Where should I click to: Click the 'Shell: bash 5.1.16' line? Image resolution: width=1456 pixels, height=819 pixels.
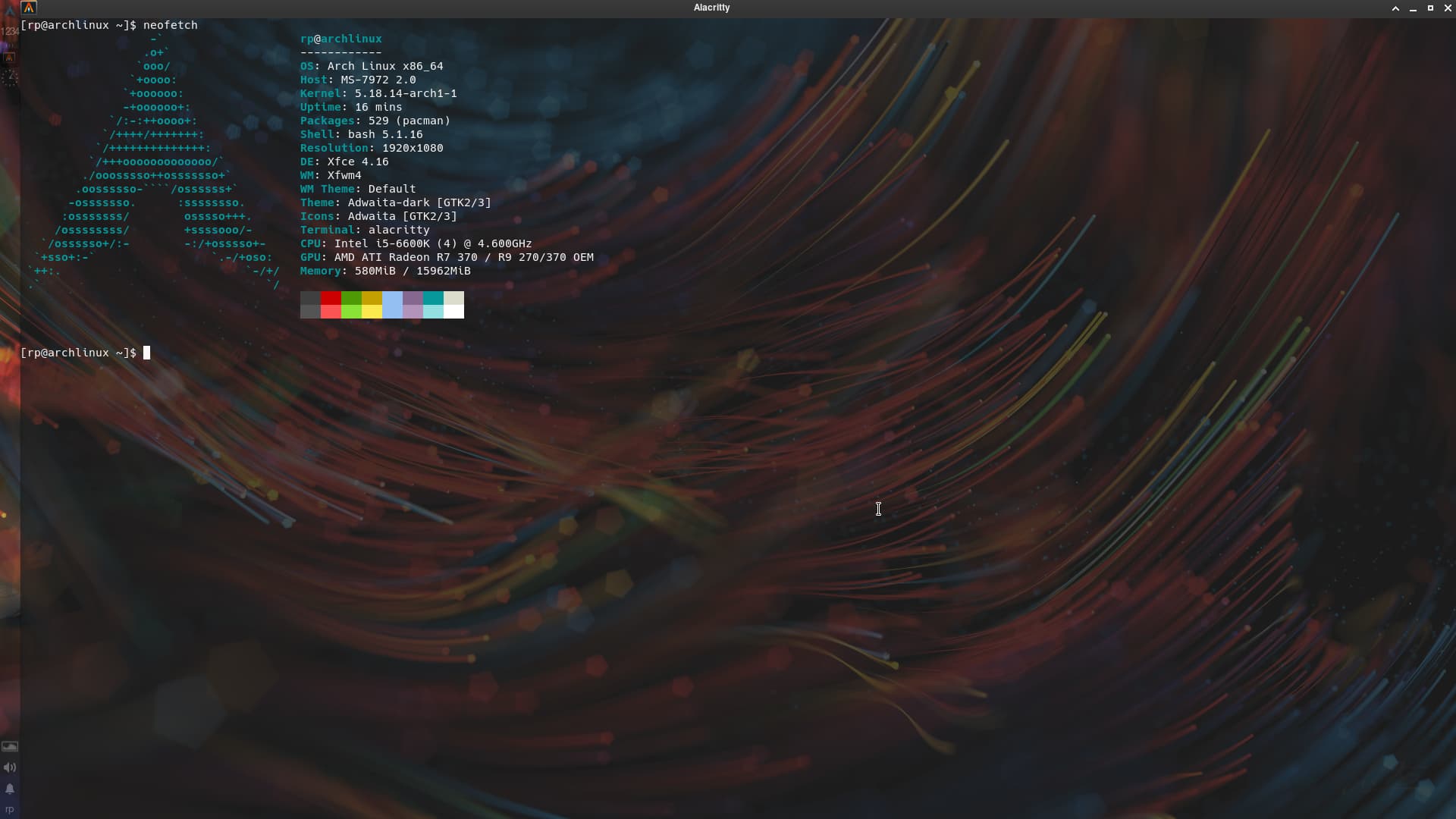(x=362, y=134)
